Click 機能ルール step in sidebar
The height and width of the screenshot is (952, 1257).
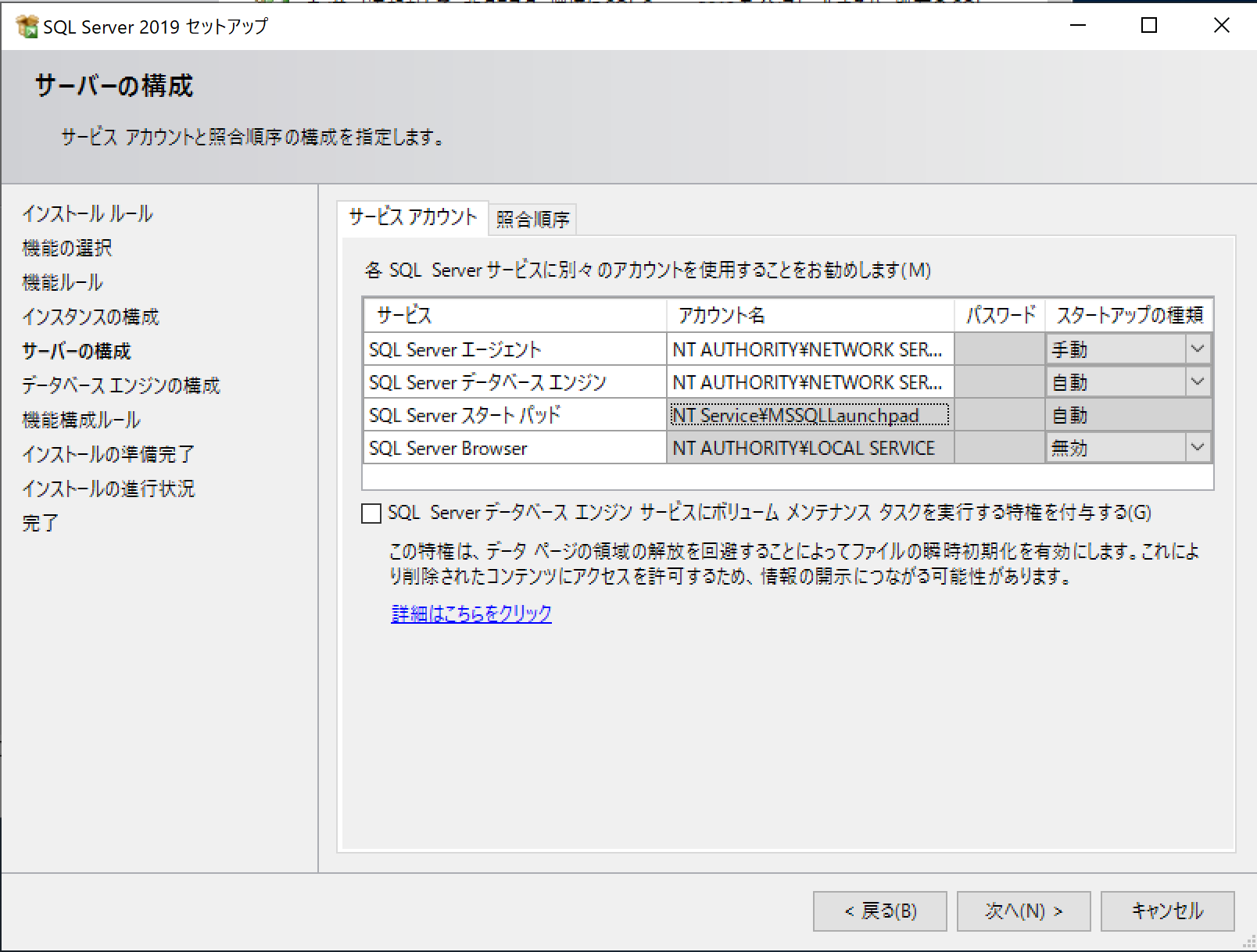point(63,282)
